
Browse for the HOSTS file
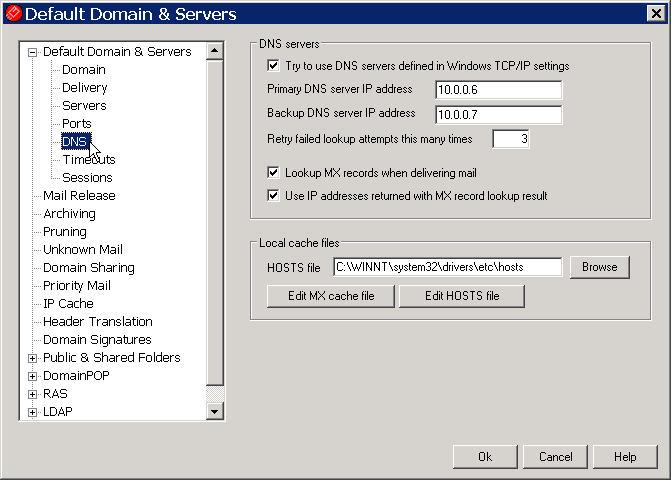point(600,267)
